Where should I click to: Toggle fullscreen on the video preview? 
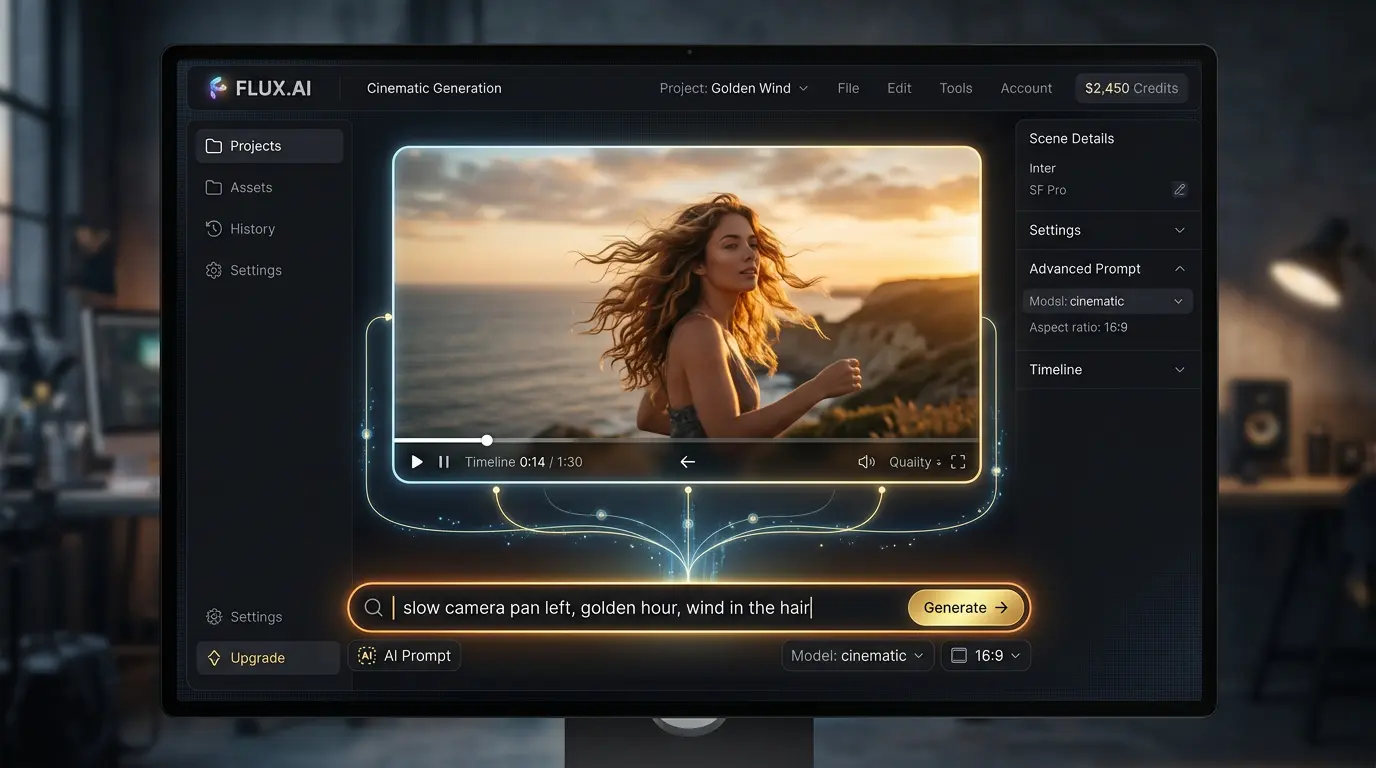click(x=957, y=461)
